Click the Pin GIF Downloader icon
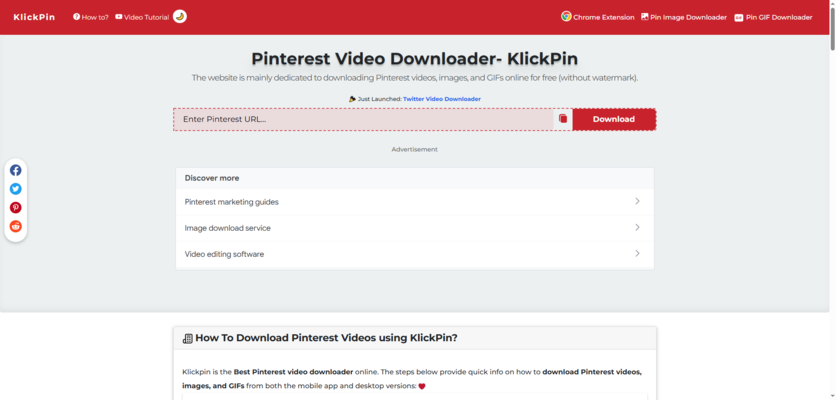 pos(739,18)
